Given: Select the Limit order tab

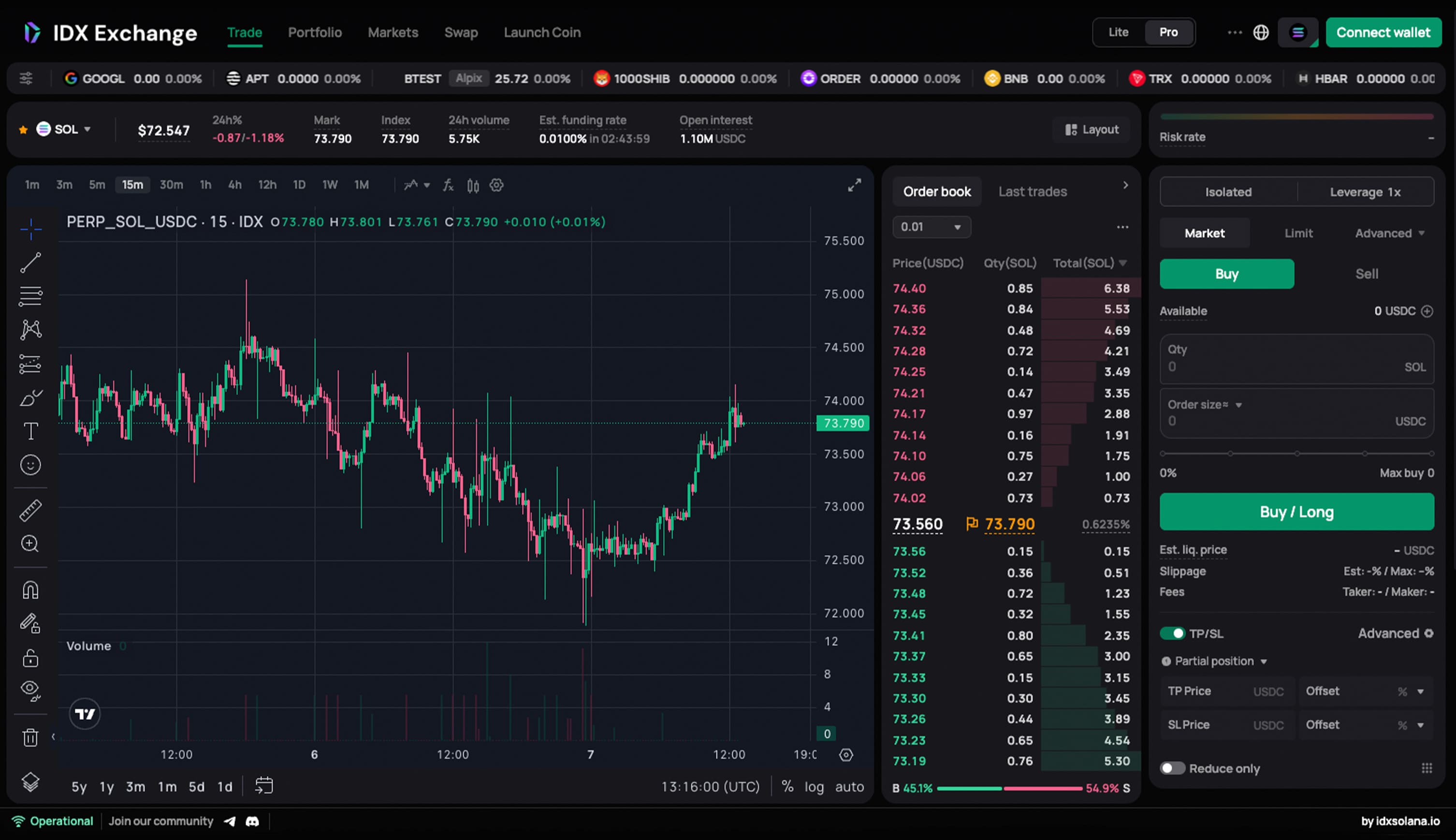Looking at the screenshot, I should pos(1298,233).
